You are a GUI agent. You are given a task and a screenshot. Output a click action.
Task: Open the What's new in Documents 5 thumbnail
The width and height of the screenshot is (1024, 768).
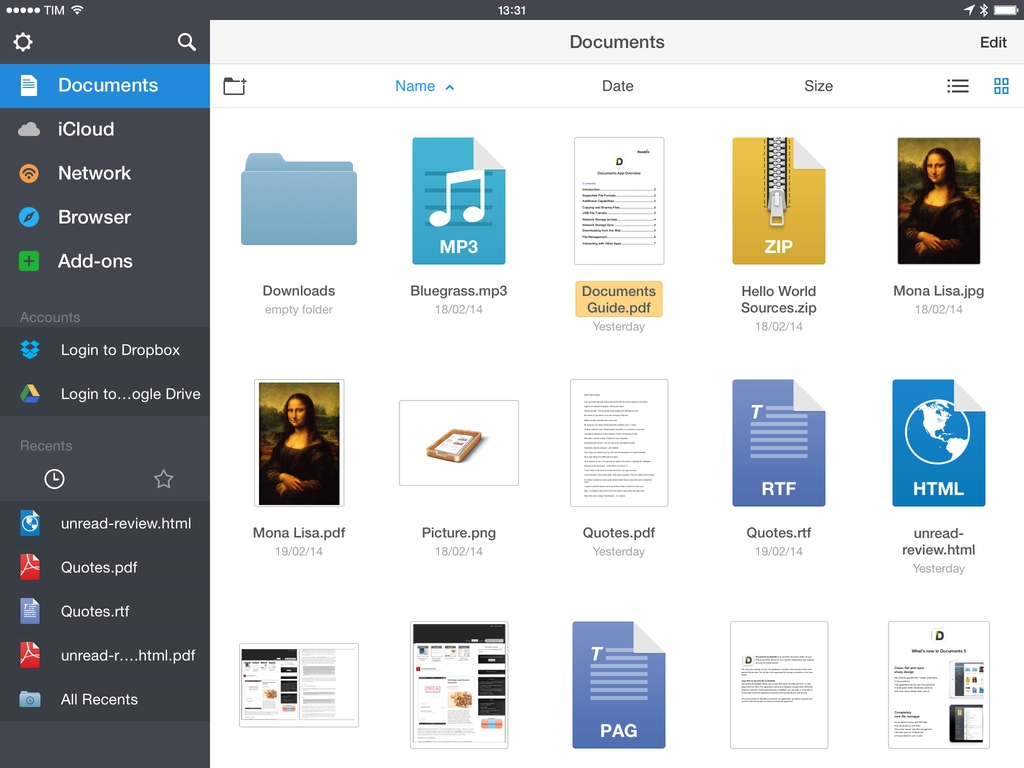(938, 684)
